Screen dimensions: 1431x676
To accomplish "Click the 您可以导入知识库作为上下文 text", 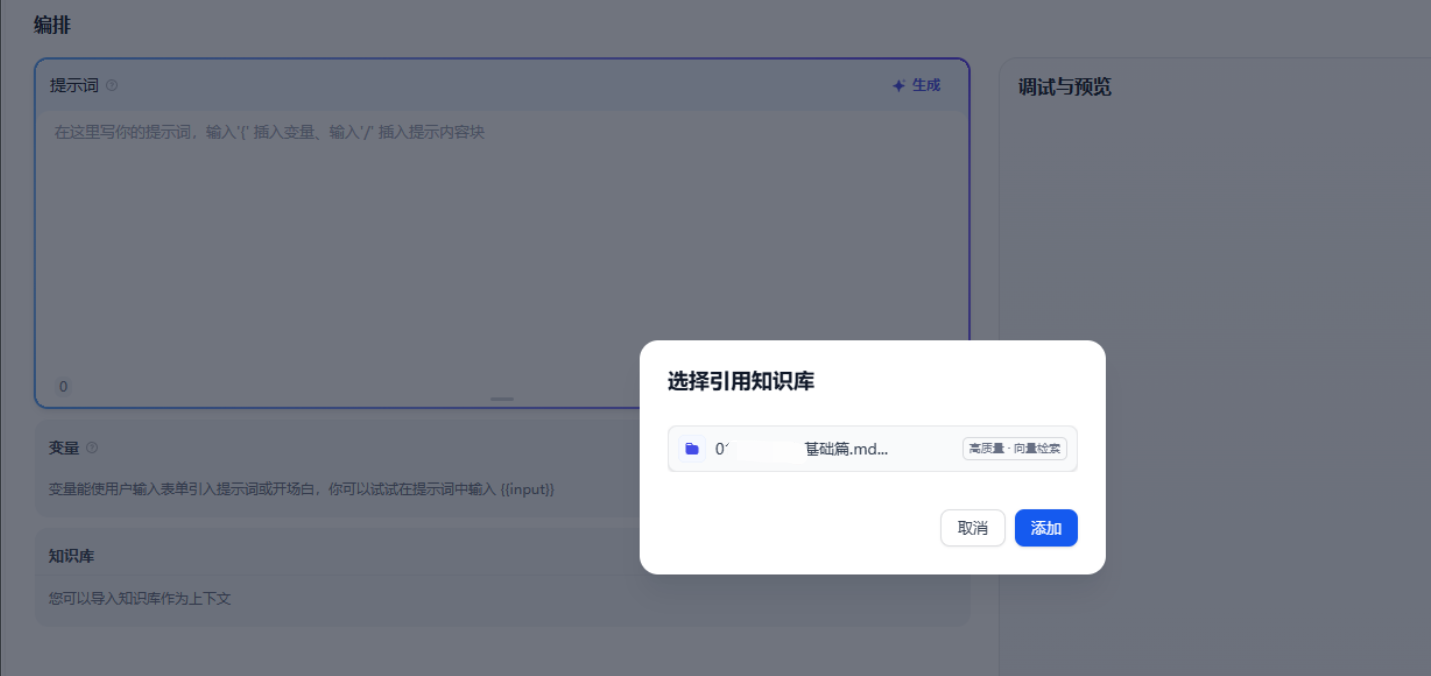I will point(140,599).
